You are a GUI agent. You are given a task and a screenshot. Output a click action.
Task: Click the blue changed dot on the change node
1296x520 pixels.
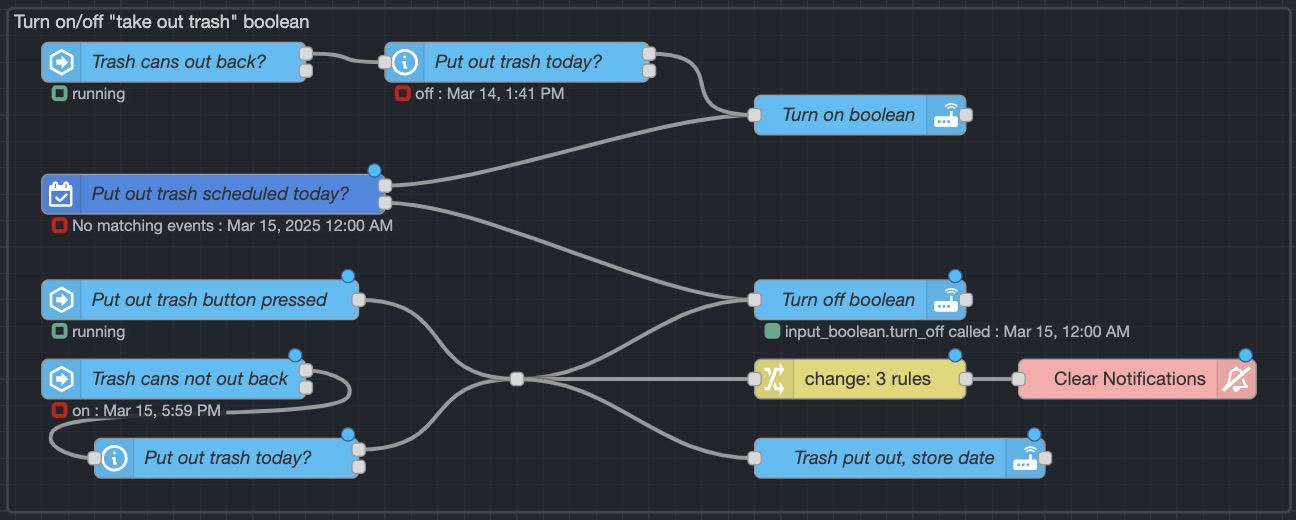[x=954, y=356]
